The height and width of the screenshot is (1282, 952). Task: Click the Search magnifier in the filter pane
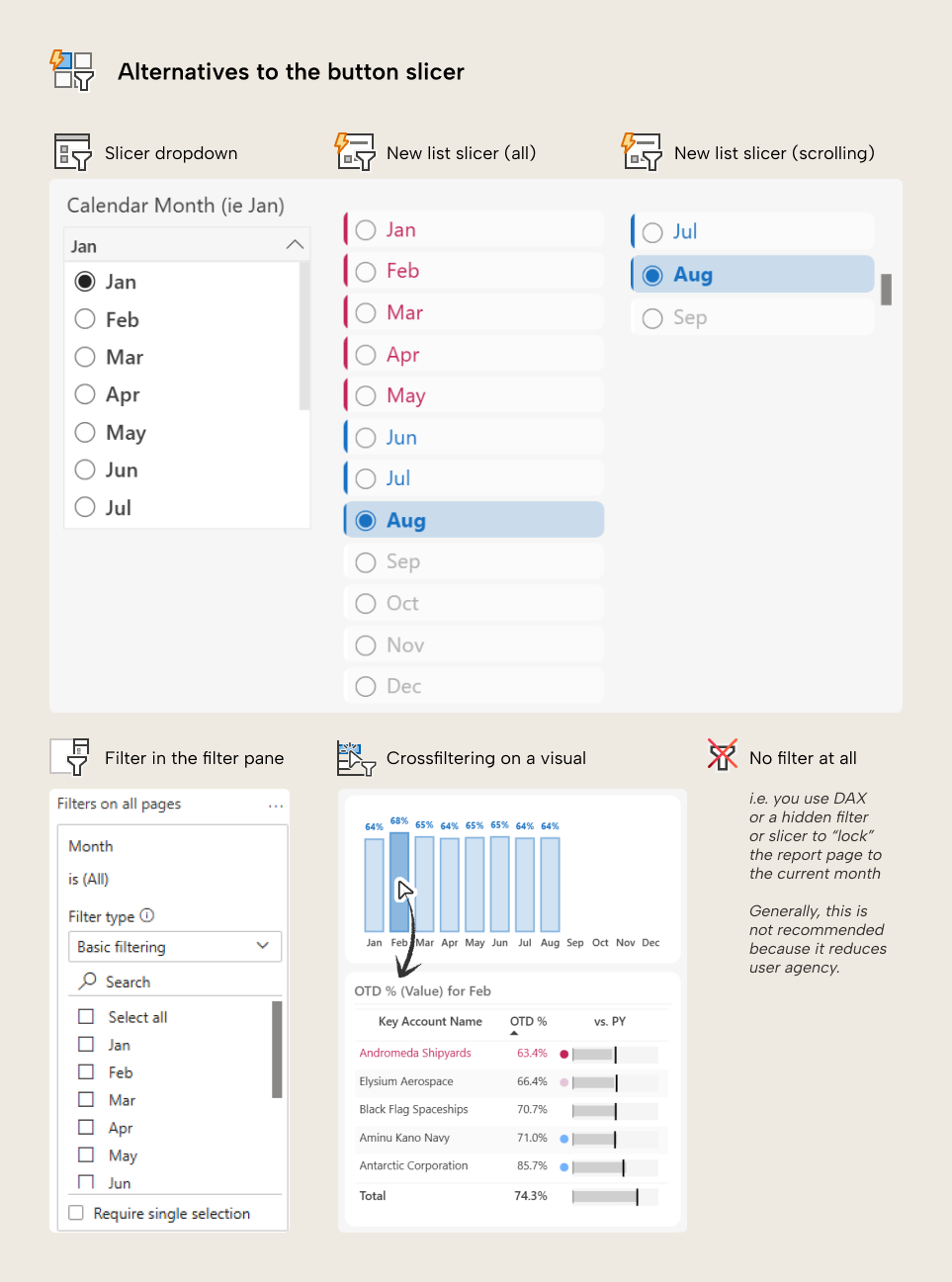pos(90,981)
